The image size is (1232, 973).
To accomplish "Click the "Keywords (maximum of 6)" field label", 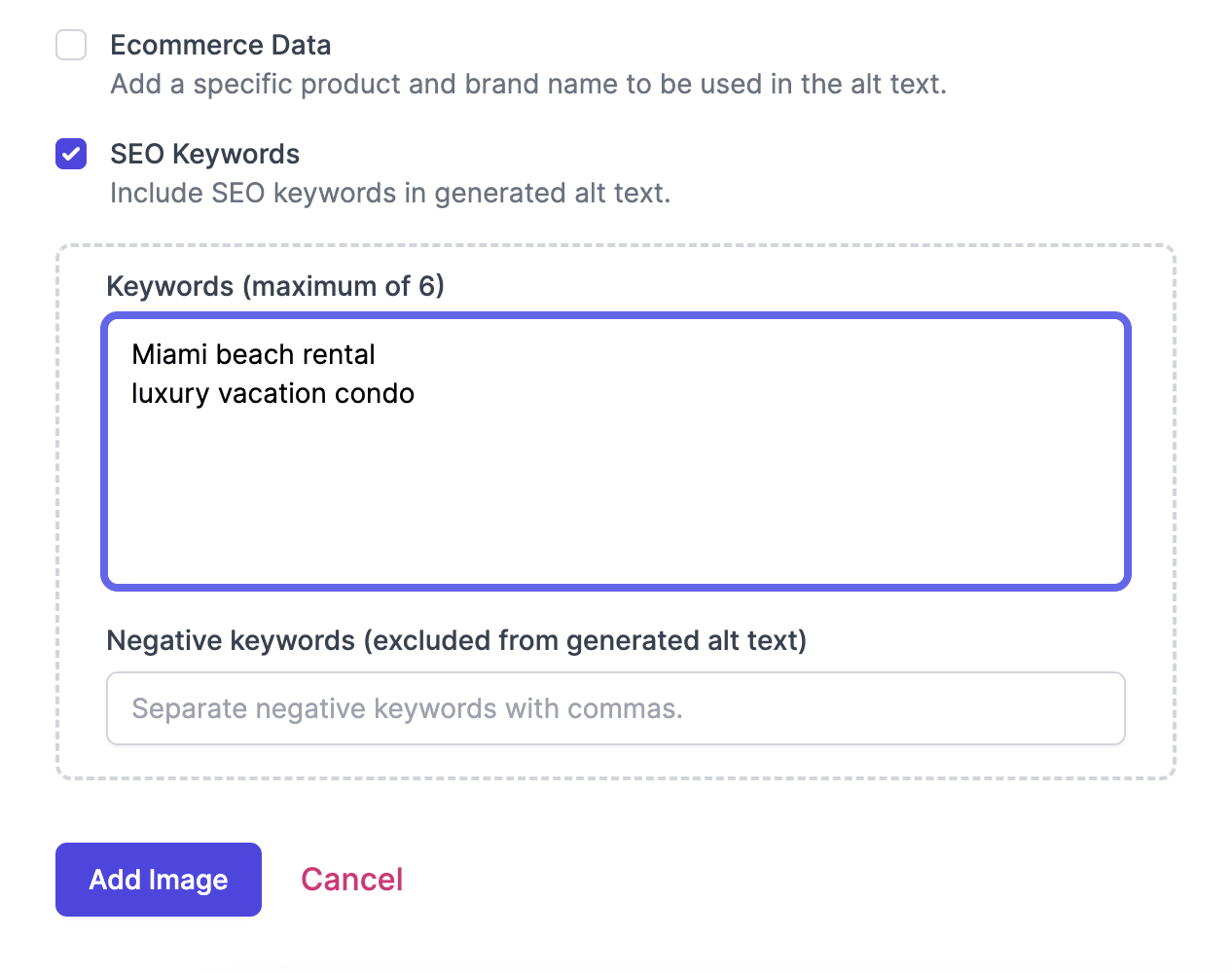I will tap(274, 286).
